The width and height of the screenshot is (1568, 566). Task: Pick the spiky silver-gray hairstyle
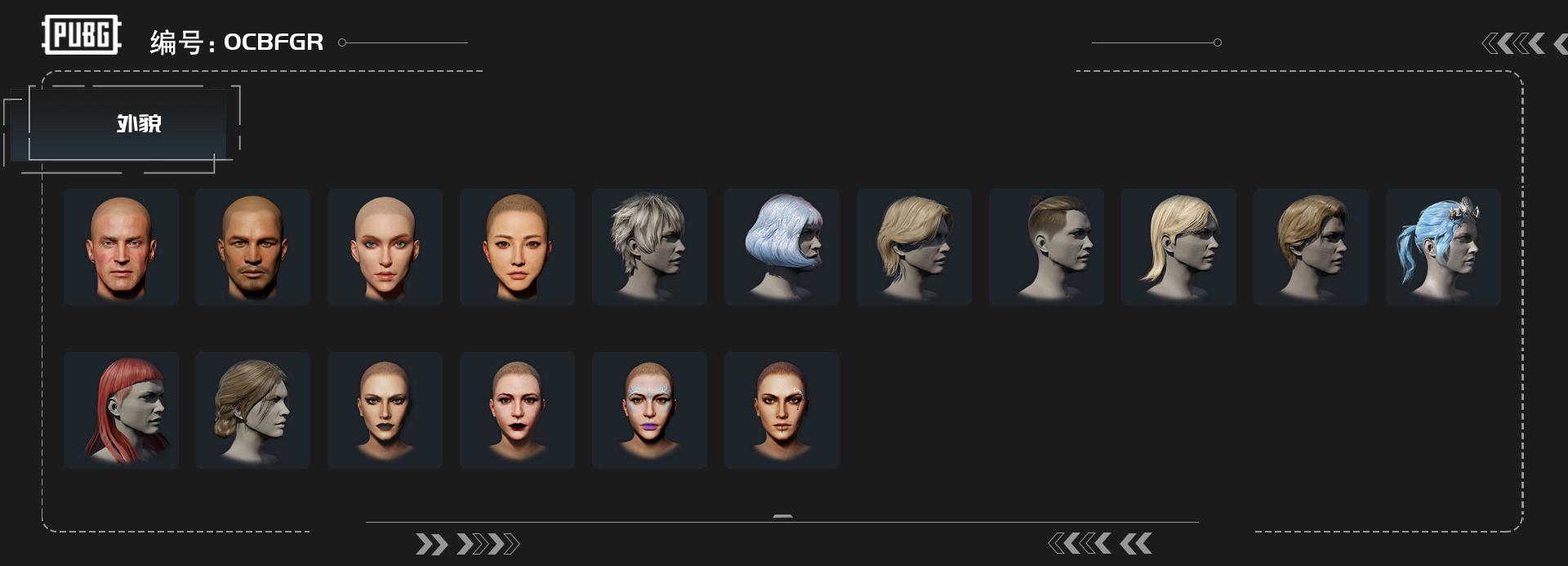click(x=650, y=247)
